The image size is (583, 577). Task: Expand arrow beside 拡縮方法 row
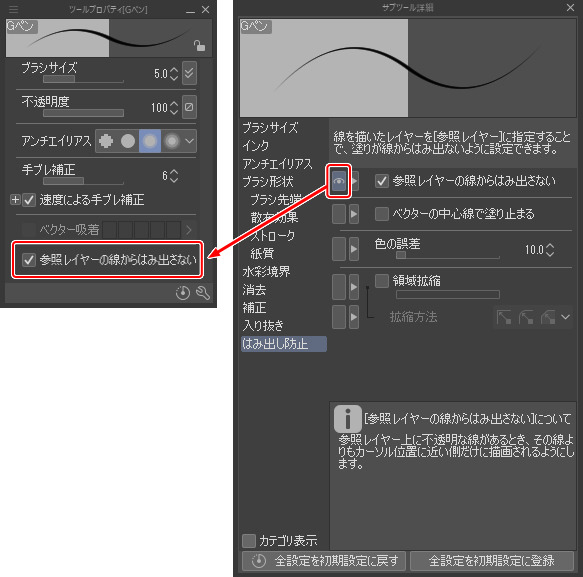(x=354, y=317)
